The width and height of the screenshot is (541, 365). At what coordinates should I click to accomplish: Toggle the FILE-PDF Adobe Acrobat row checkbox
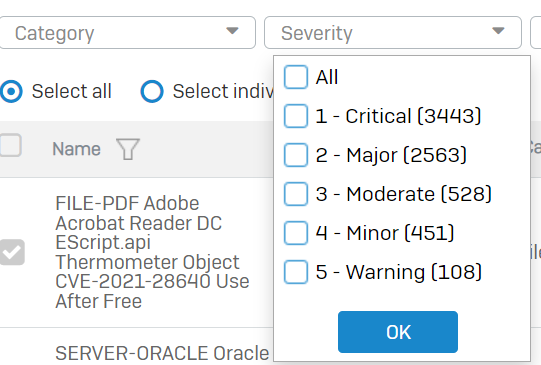pyautogui.click(x=12, y=252)
